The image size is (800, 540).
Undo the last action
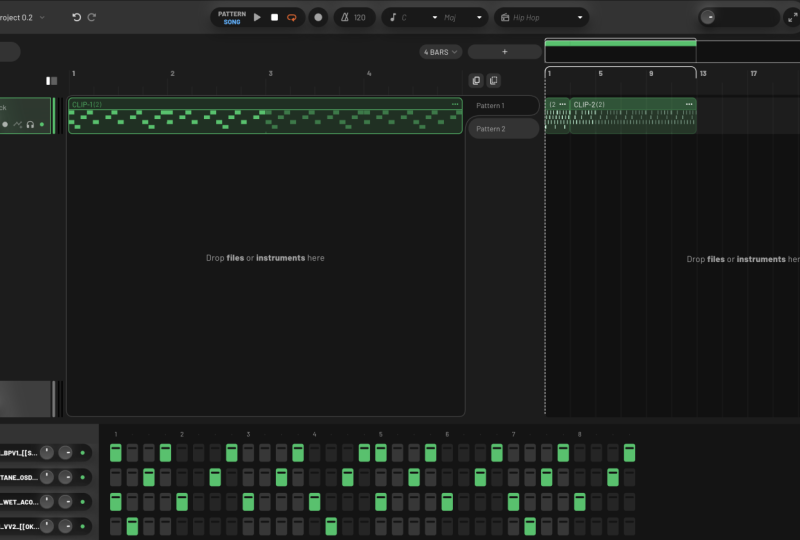(x=77, y=17)
